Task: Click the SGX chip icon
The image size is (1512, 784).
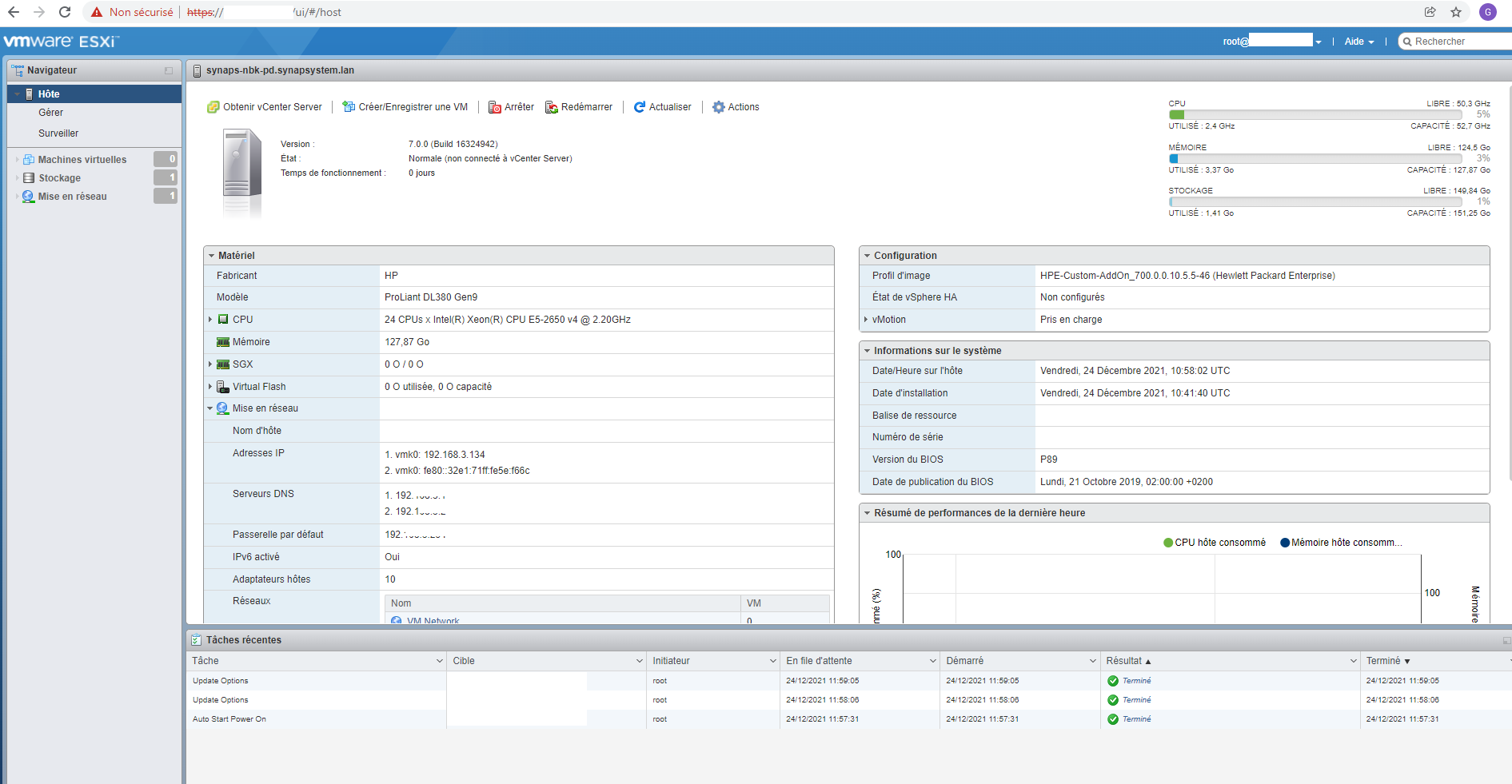Action: point(223,364)
